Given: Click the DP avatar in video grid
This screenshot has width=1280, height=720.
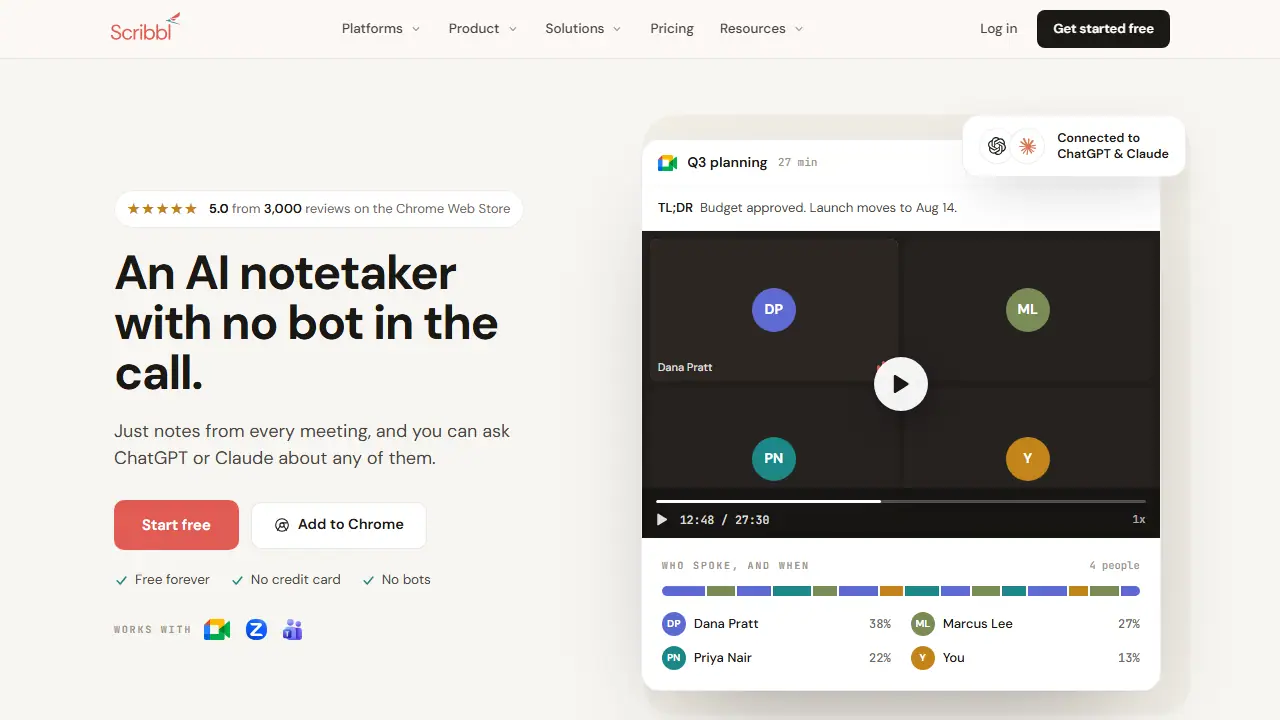Looking at the screenshot, I should [x=774, y=309].
